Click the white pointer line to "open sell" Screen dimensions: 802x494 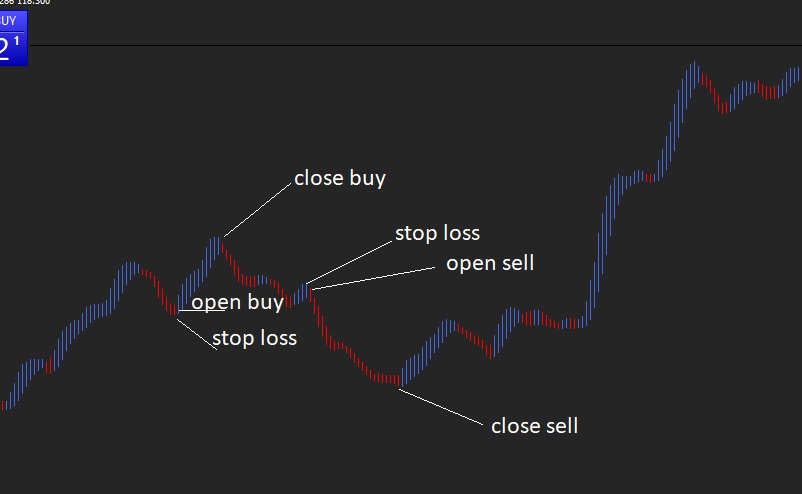coord(375,278)
